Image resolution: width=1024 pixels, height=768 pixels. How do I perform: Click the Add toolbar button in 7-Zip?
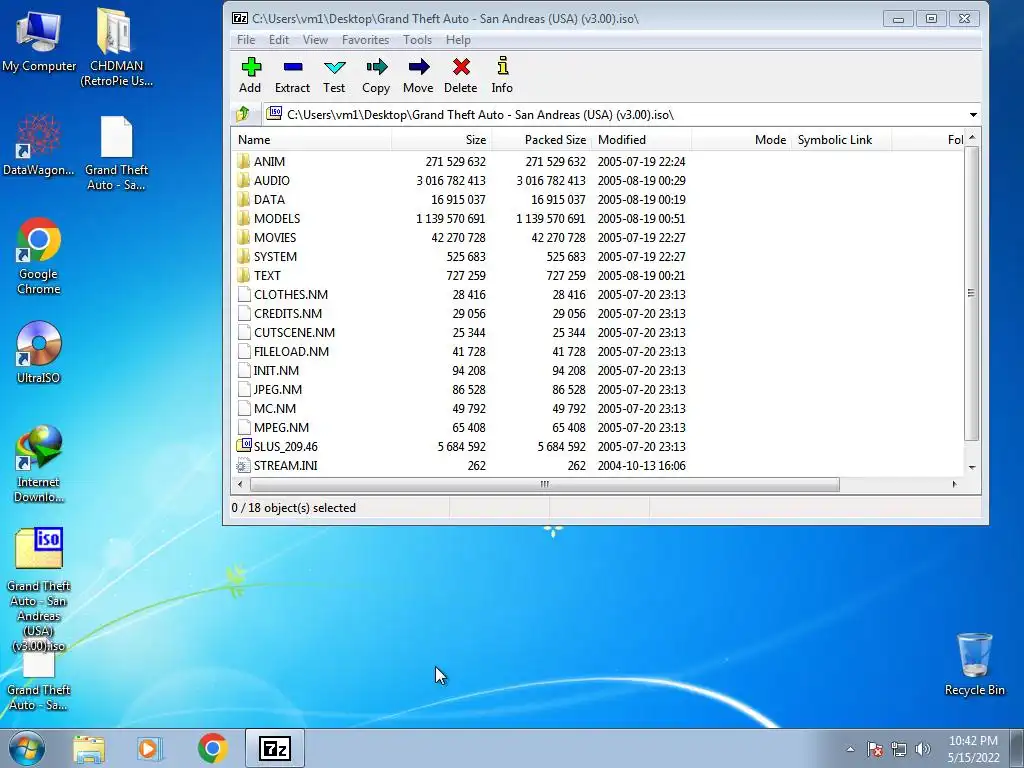tap(250, 75)
